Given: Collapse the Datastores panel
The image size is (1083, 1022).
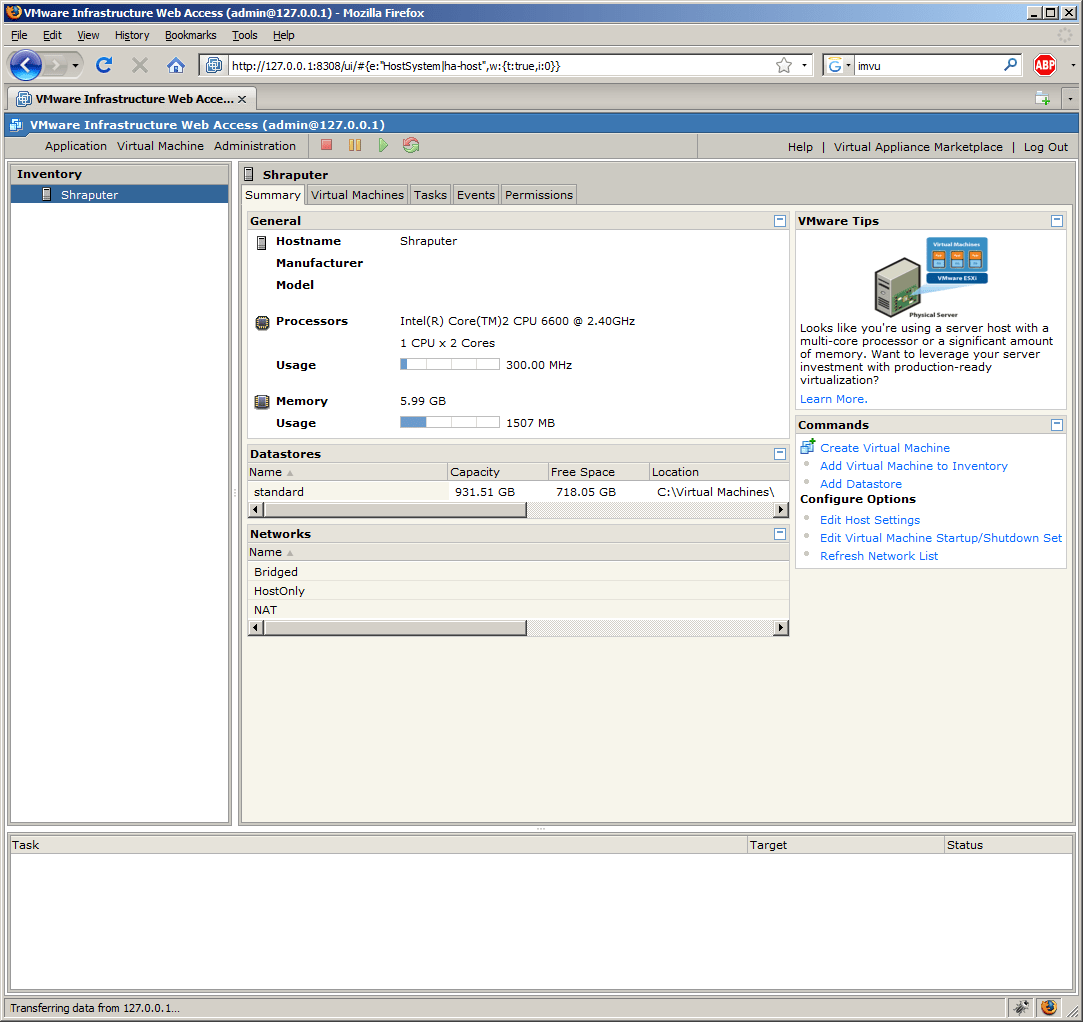Looking at the screenshot, I should pos(780,454).
